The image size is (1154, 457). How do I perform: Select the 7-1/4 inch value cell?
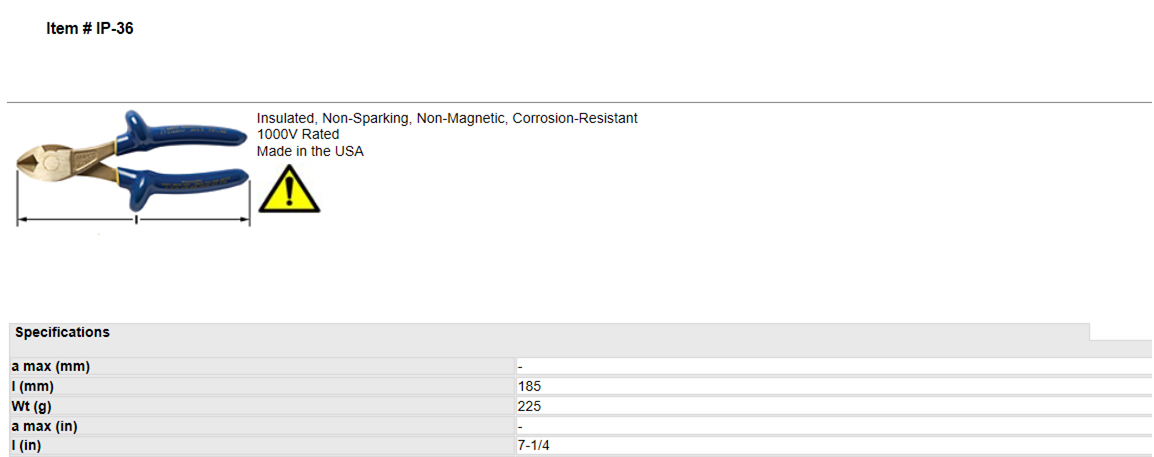pyautogui.click(x=835, y=446)
